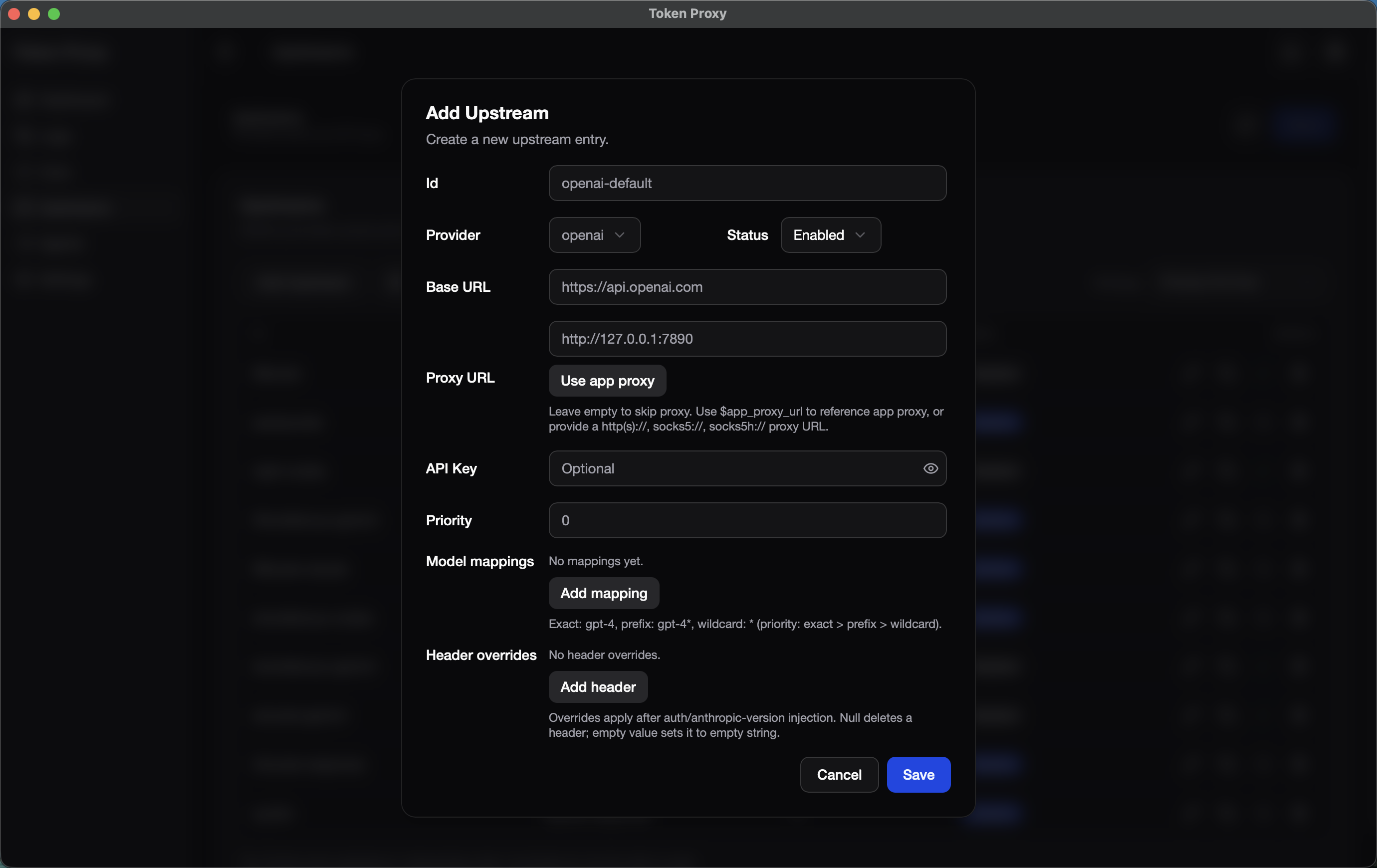
Task: Click the Priority field showing 0
Action: pyautogui.click(x=747, y=520)
